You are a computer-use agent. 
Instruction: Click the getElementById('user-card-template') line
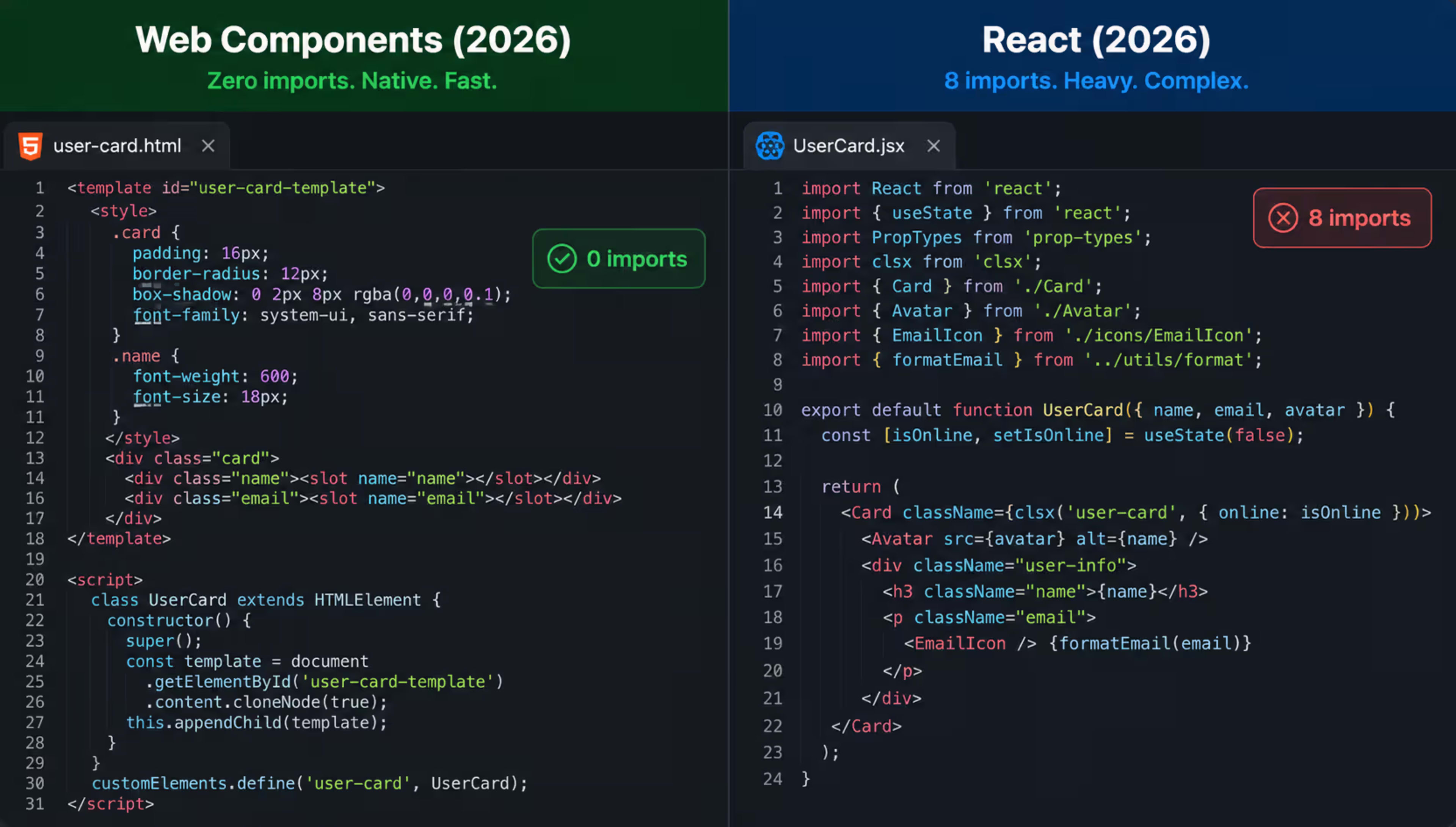tap(324, 682)
